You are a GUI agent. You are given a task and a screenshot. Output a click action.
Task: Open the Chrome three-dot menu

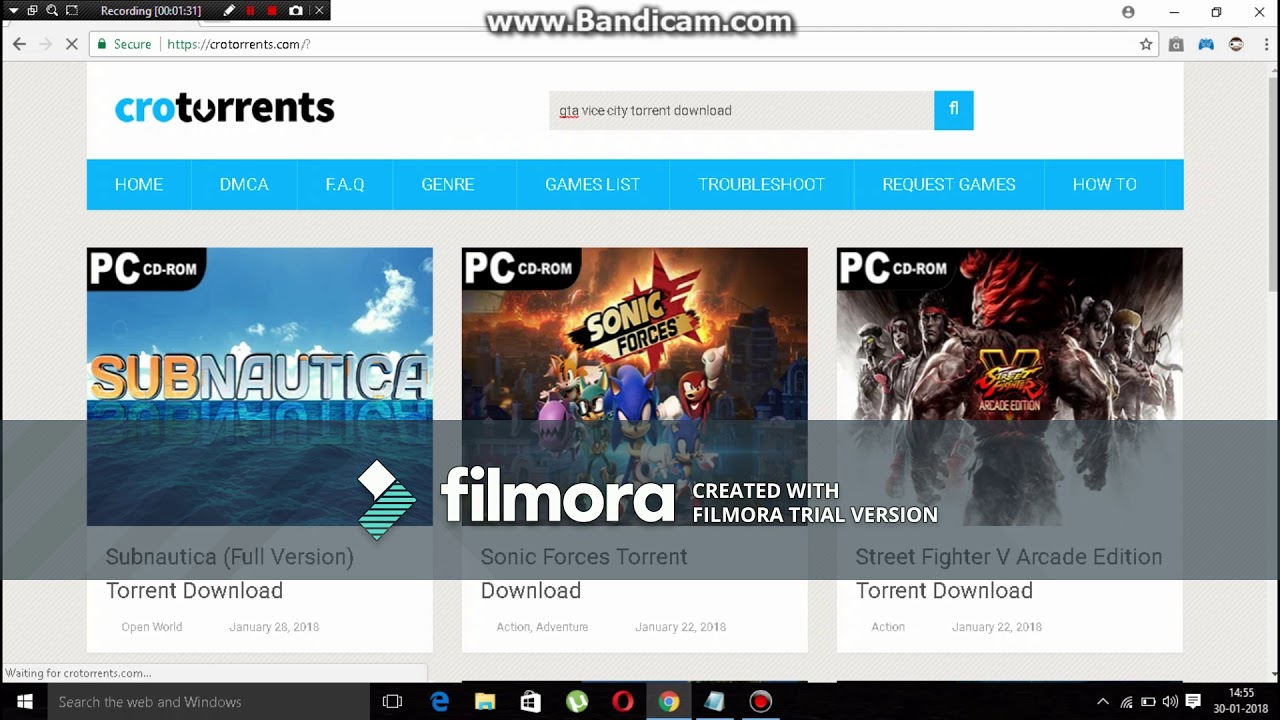(1265, 44)
